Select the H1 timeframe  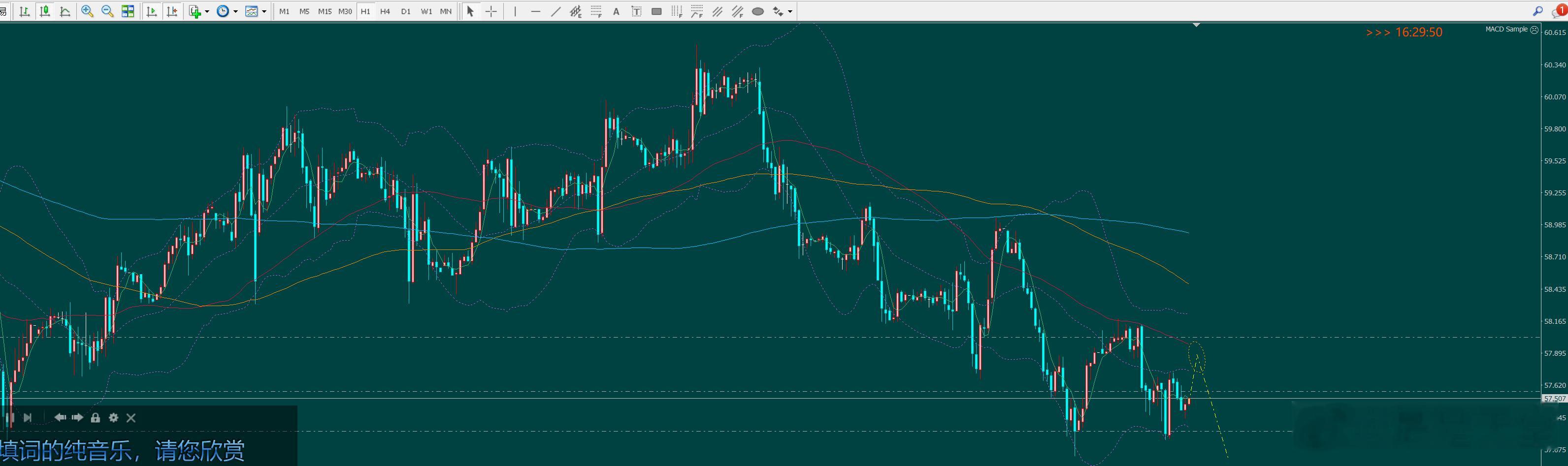[365, 11]
